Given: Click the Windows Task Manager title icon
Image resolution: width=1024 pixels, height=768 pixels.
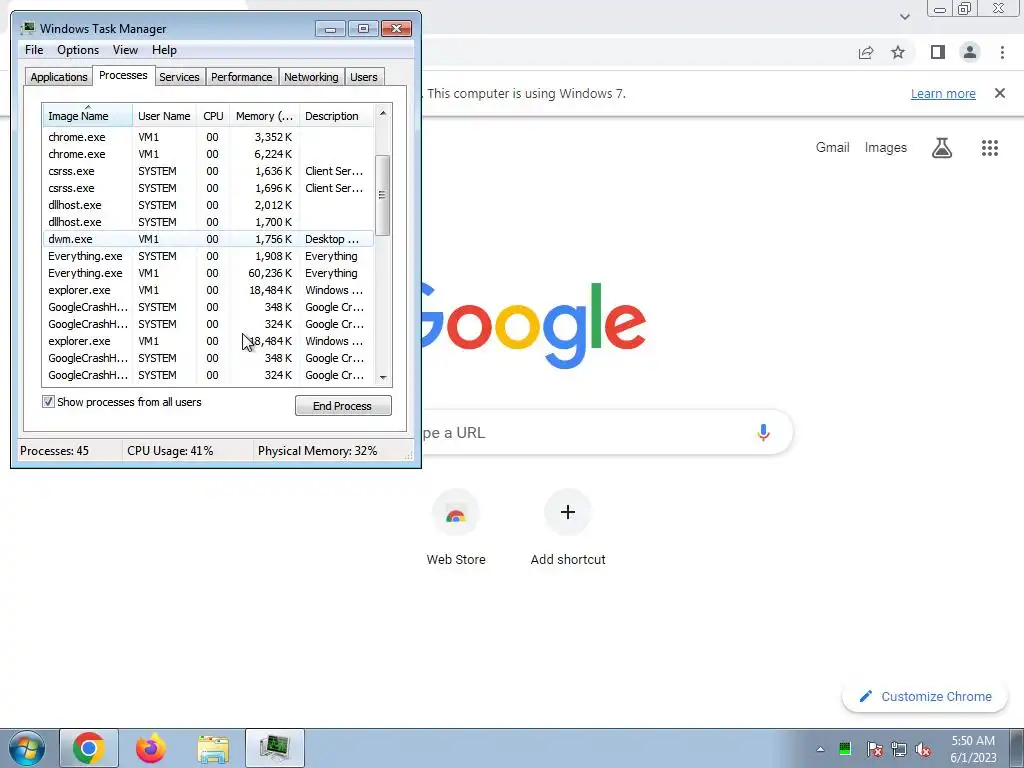Looking at the screenshot, I should pyautogui.click(x=27, y=28).
